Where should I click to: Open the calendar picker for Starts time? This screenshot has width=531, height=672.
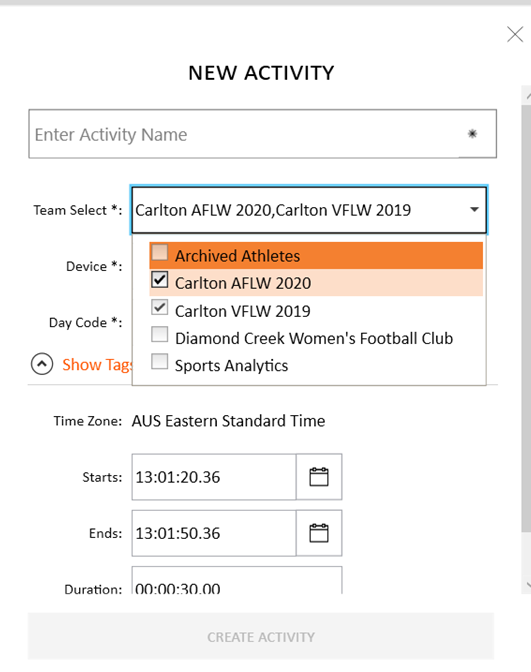(319, 477)
